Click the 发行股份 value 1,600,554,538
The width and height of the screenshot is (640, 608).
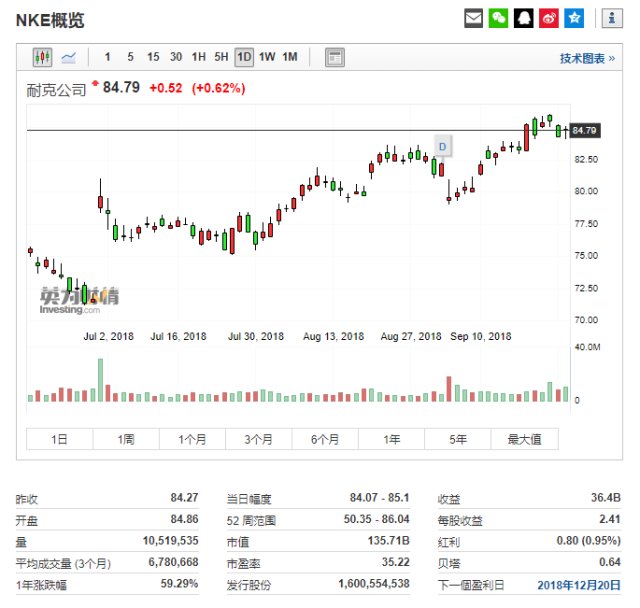click(374, 584)
